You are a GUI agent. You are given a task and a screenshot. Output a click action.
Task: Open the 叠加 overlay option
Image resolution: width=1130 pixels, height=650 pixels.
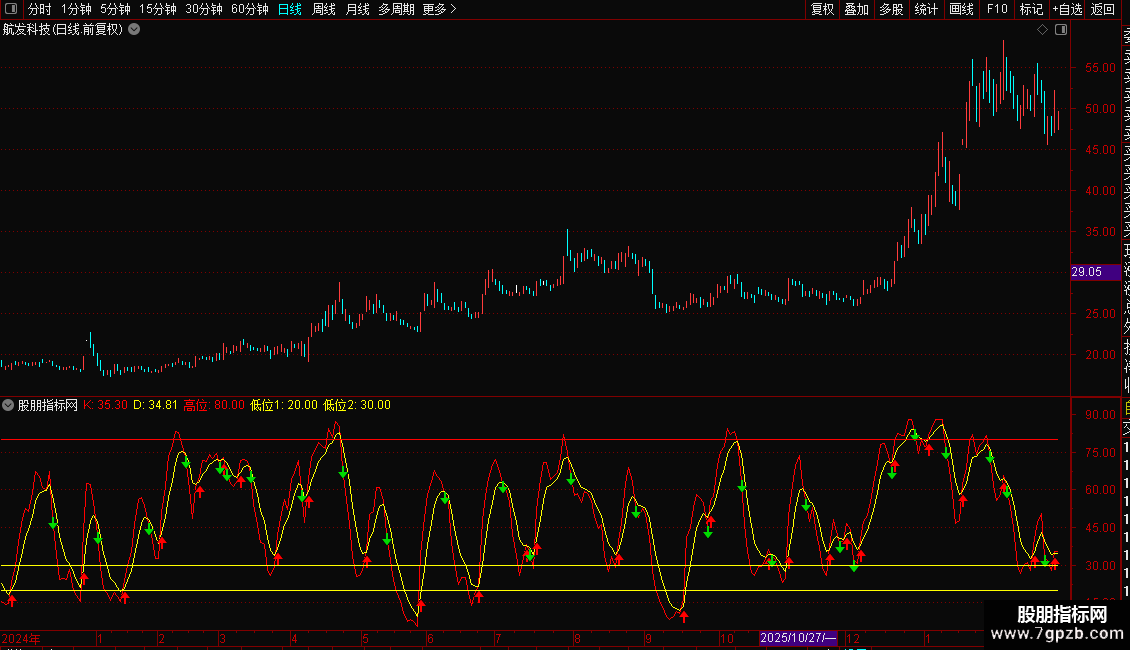(856, 10)
